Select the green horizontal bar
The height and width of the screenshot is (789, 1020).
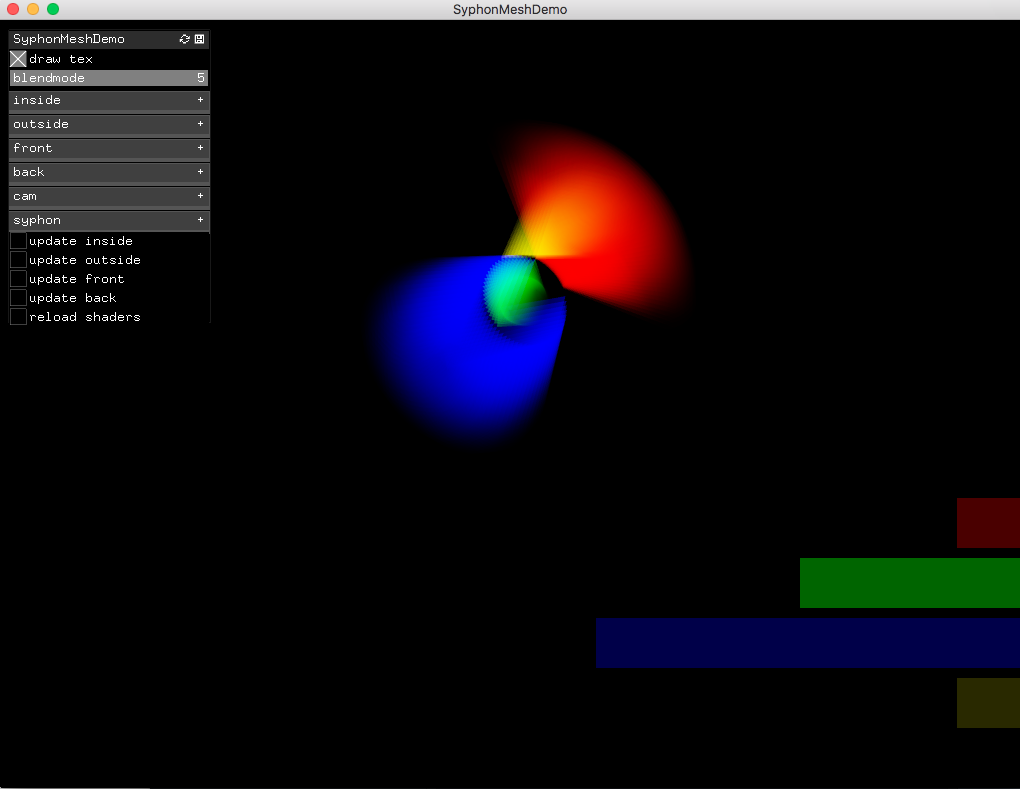pyautogui.click(x=908, y=583)
